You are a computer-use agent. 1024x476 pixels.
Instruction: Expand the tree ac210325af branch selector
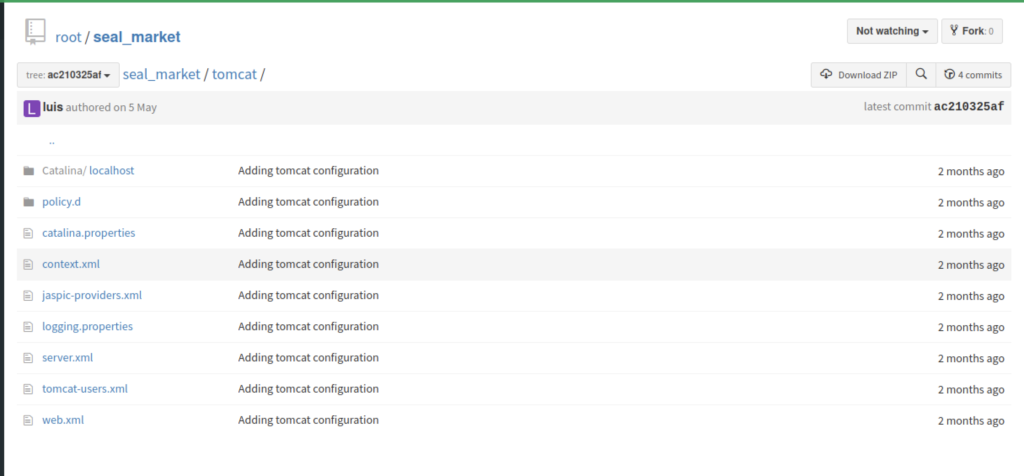point(68,75)
